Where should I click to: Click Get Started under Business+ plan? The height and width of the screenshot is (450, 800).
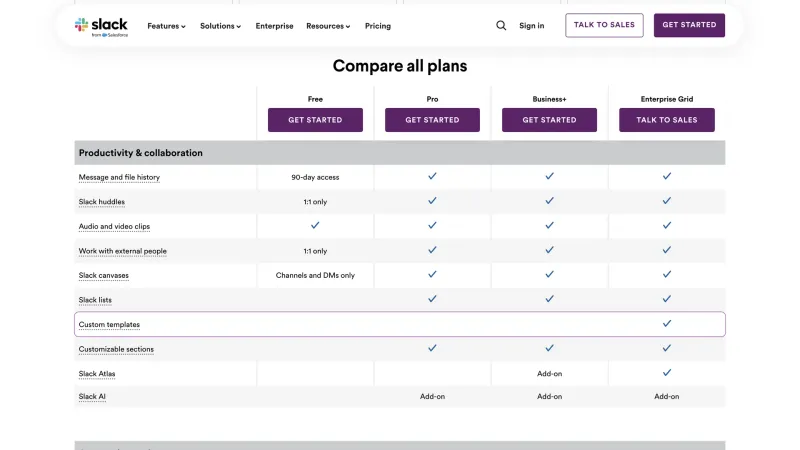tap(549, 120)
